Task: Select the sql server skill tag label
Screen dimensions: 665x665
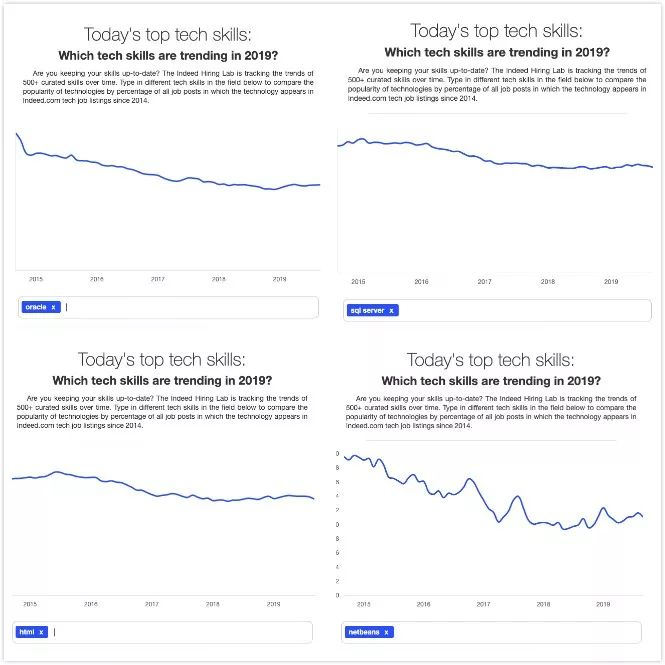Action: [366, 310]
